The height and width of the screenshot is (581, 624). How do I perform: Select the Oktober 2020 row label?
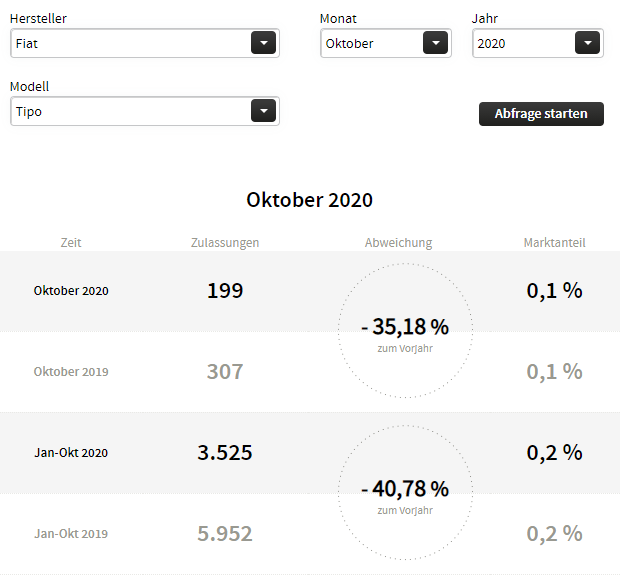tap(71, 291)
